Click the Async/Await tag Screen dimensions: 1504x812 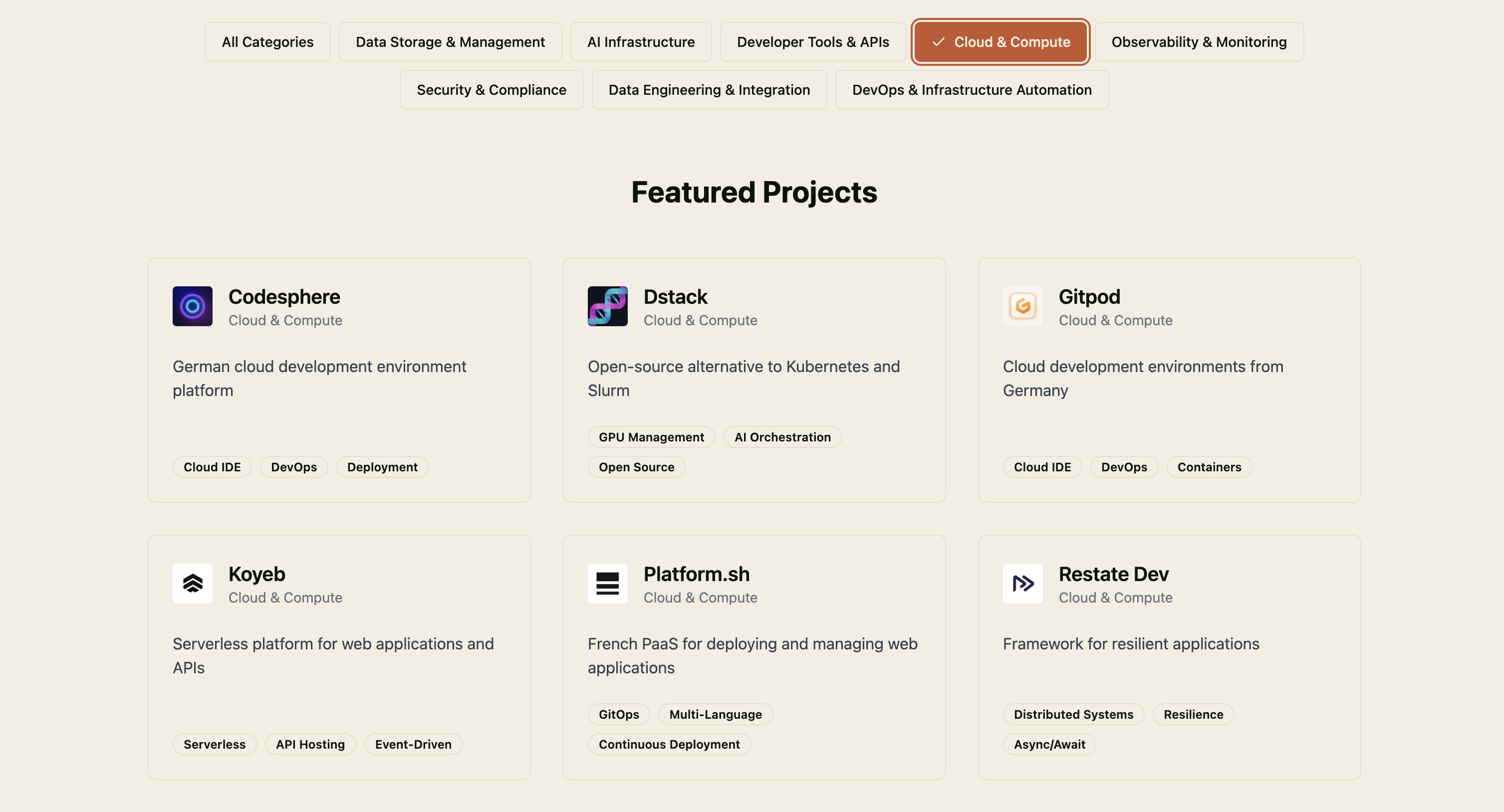[x=1049, y=744]
